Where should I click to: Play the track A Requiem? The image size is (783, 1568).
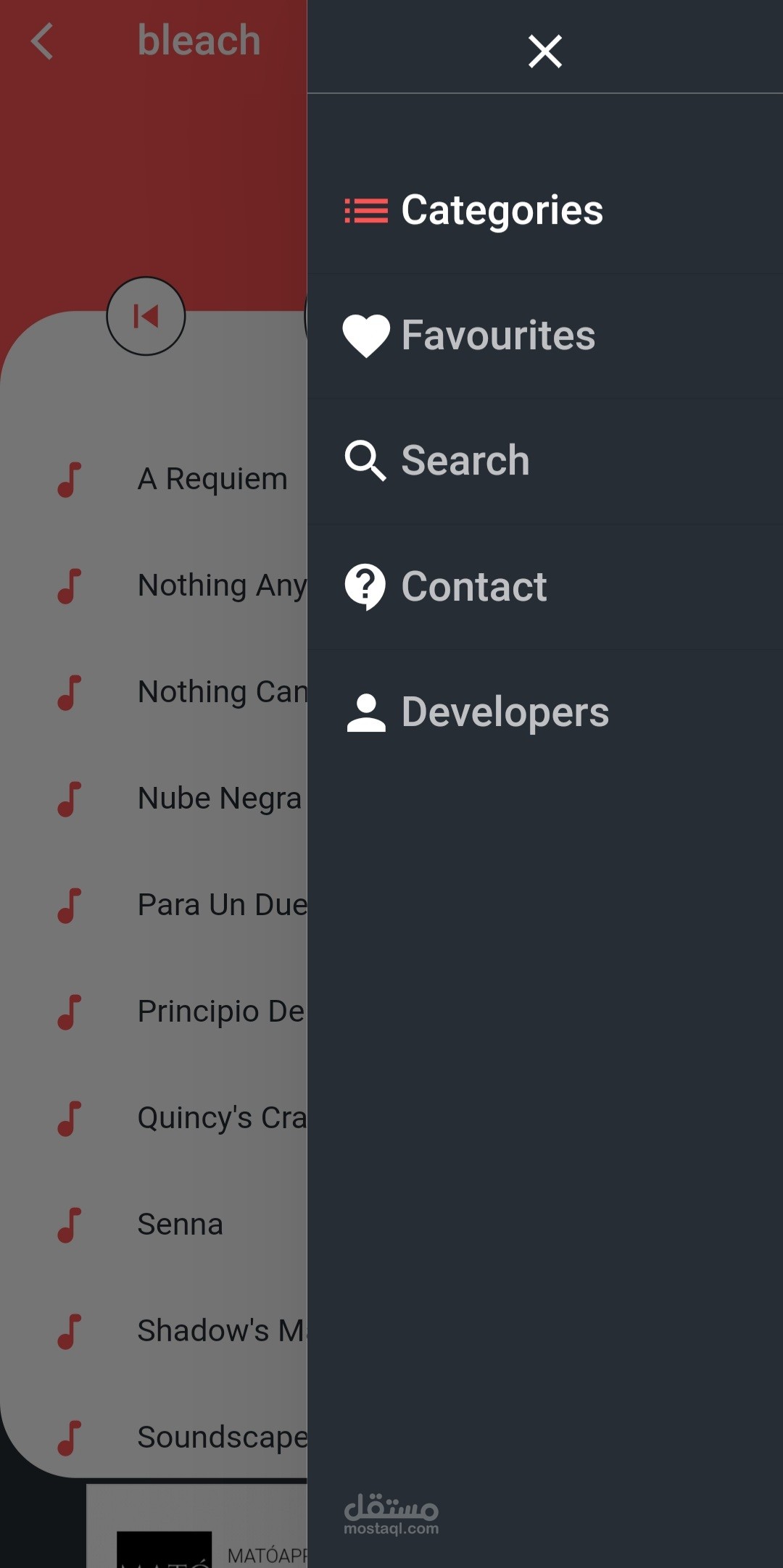pyautogui.click(x=212, y=479)
